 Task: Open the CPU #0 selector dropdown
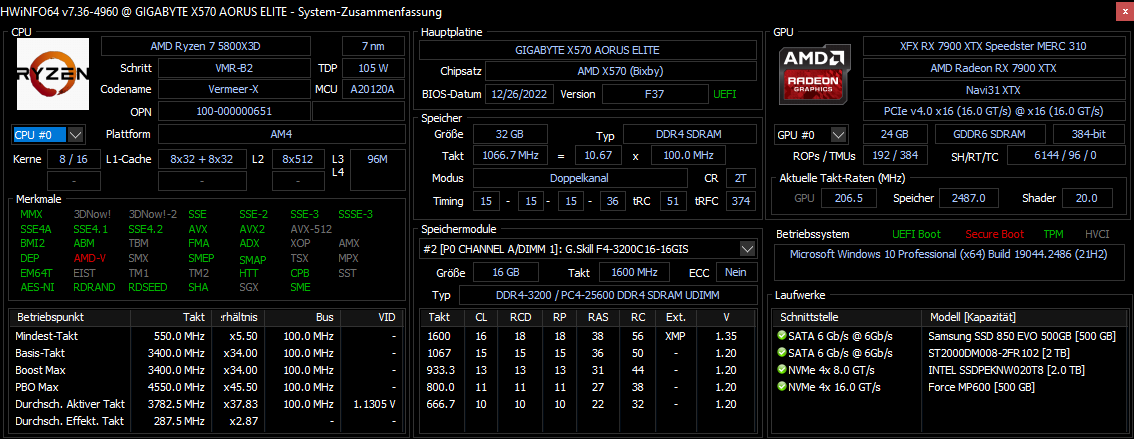76,135
